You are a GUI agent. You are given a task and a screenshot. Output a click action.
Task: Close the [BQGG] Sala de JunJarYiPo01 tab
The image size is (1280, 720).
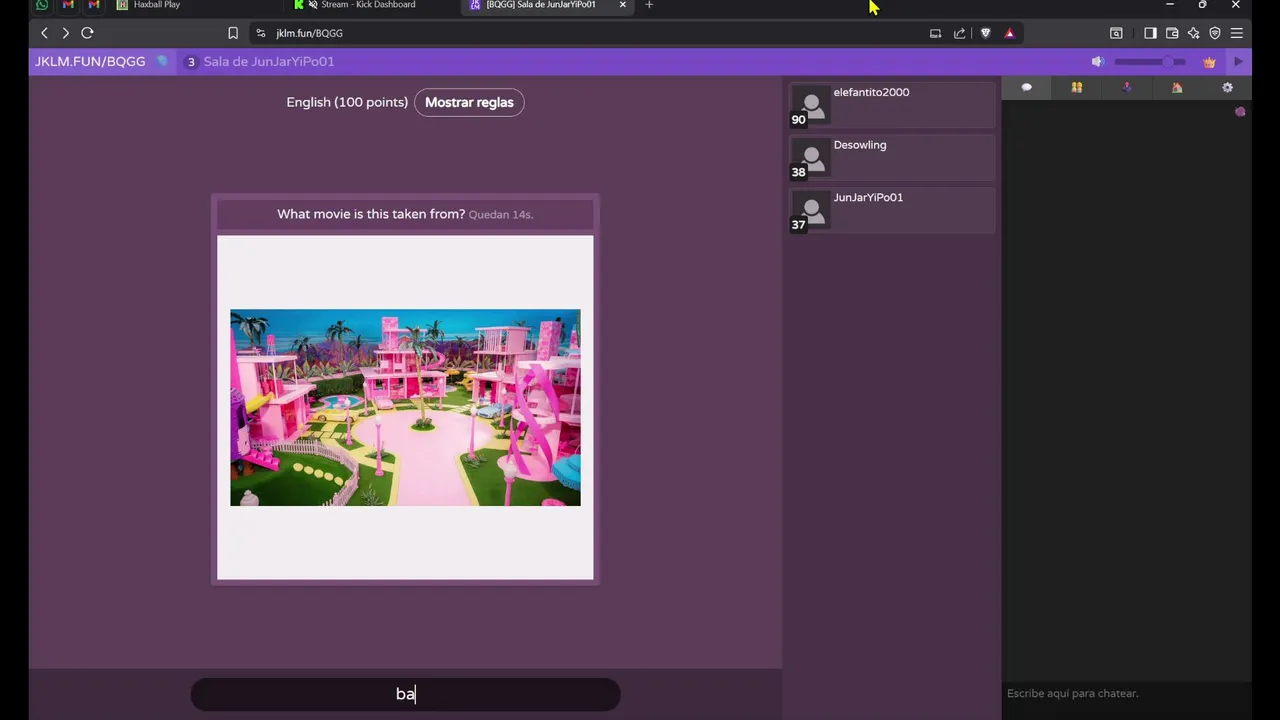[623, 5]
